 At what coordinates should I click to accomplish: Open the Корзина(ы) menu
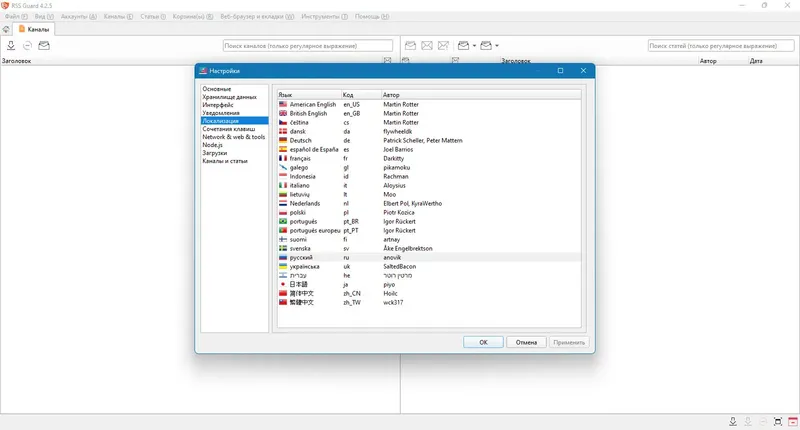193,16
